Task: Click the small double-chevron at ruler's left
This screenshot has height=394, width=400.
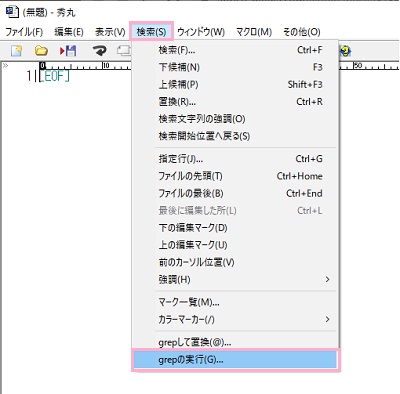Action: pyautogui.click(x=5, y=65)
